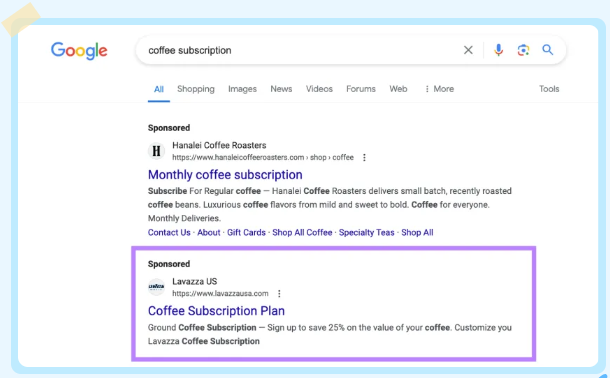Switch to the Shopping tab

pyautogui.click(x=196, y=89)
